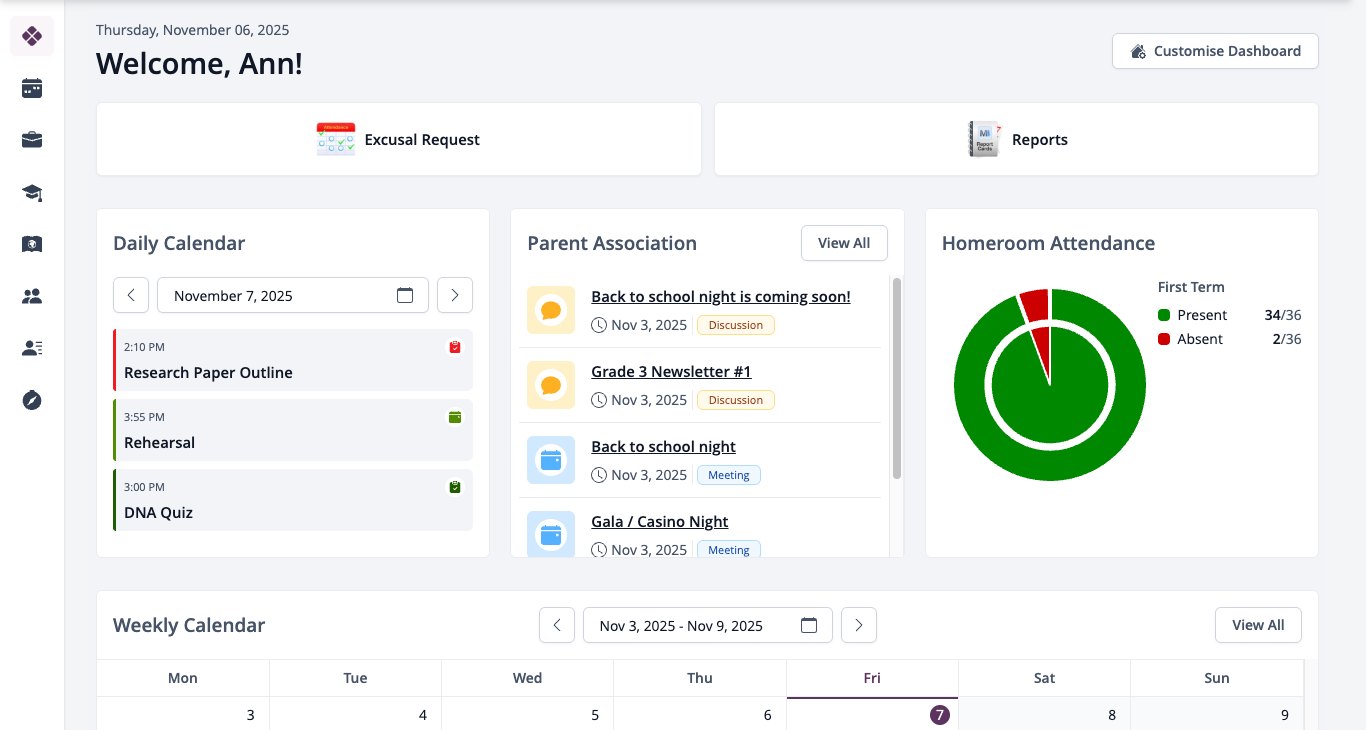Open the calendar icon in the sidebar
1366x730 pixels.
(x=32, y=88)
